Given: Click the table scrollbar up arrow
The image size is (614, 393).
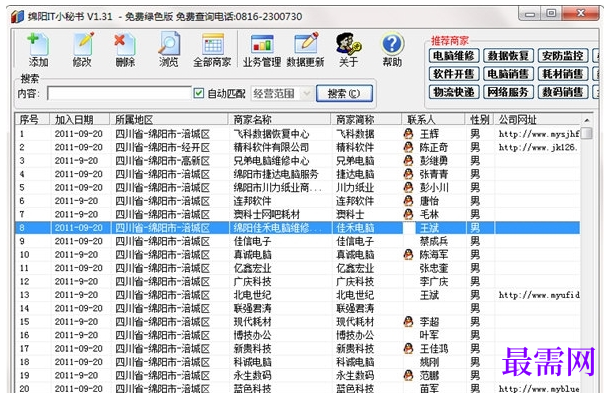Looking at the screenshot, I should [x=586, y=120].
